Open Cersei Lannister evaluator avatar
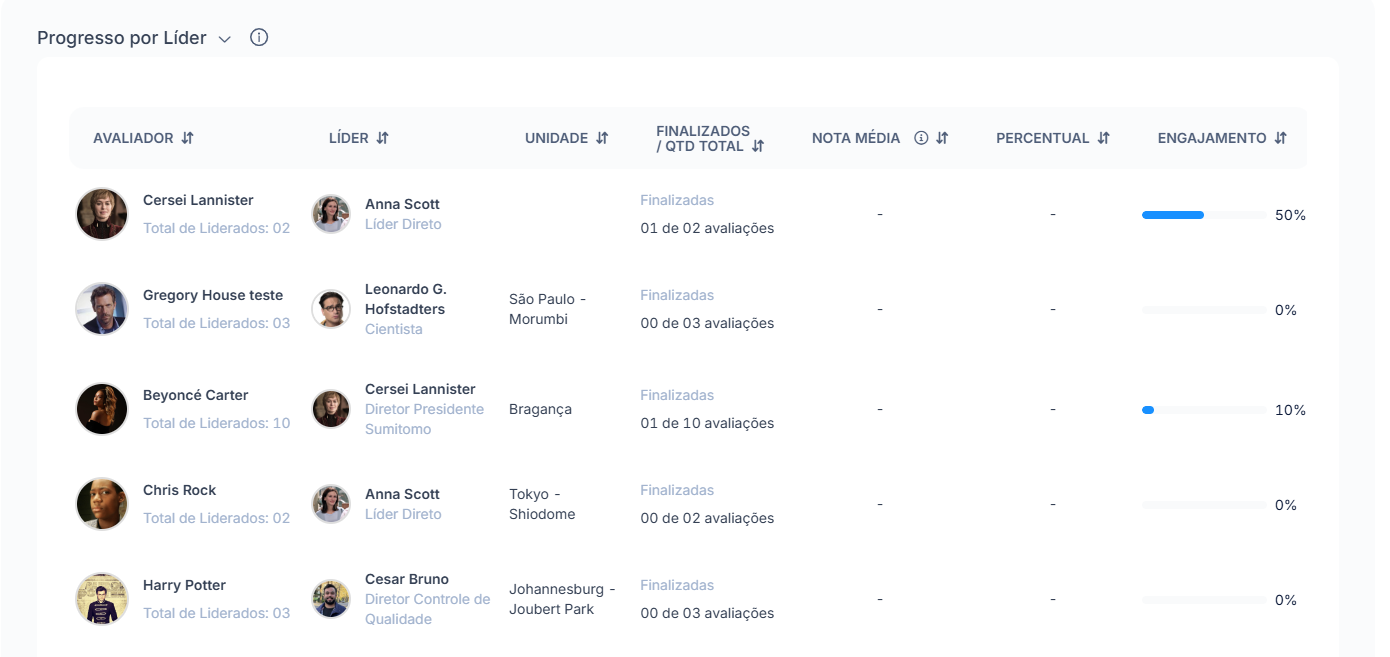The width and height of the screenshot is (1390, 657). point(102,214)
